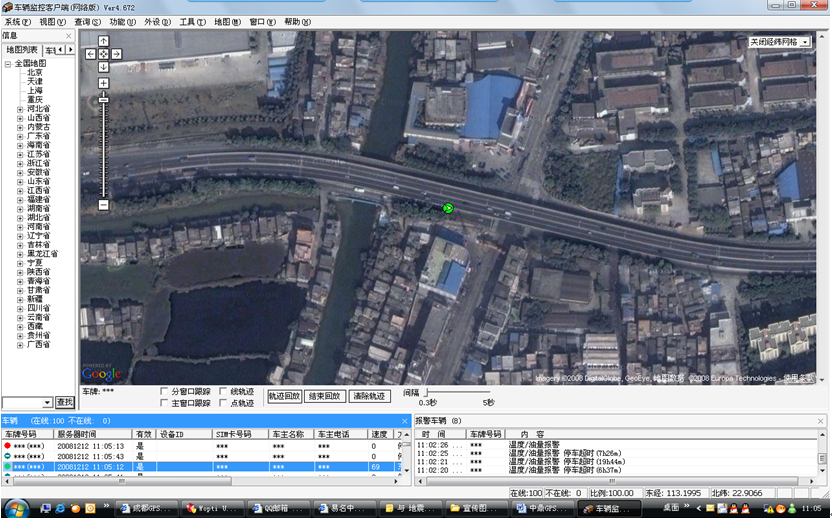Click the green vehicle marker on the map
This screenshot has width=832, height=520.
point(448,208)
